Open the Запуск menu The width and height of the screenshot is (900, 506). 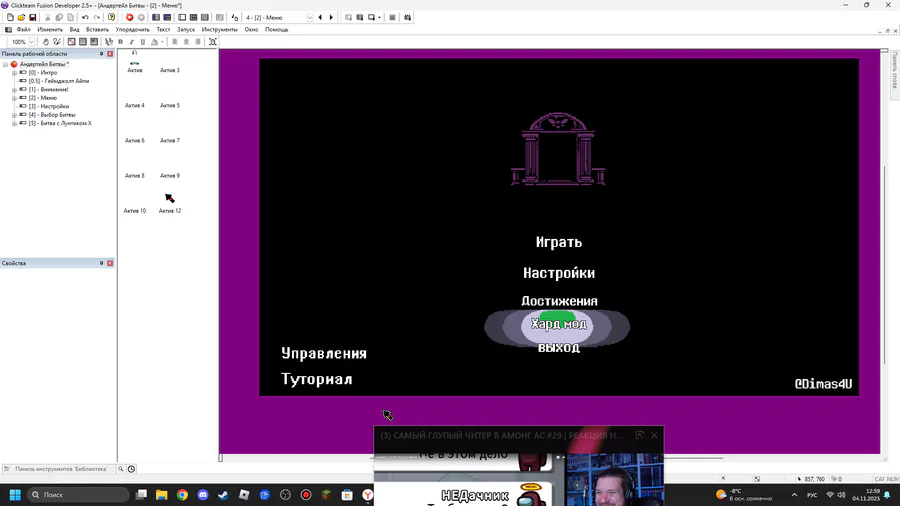[186, 29]
